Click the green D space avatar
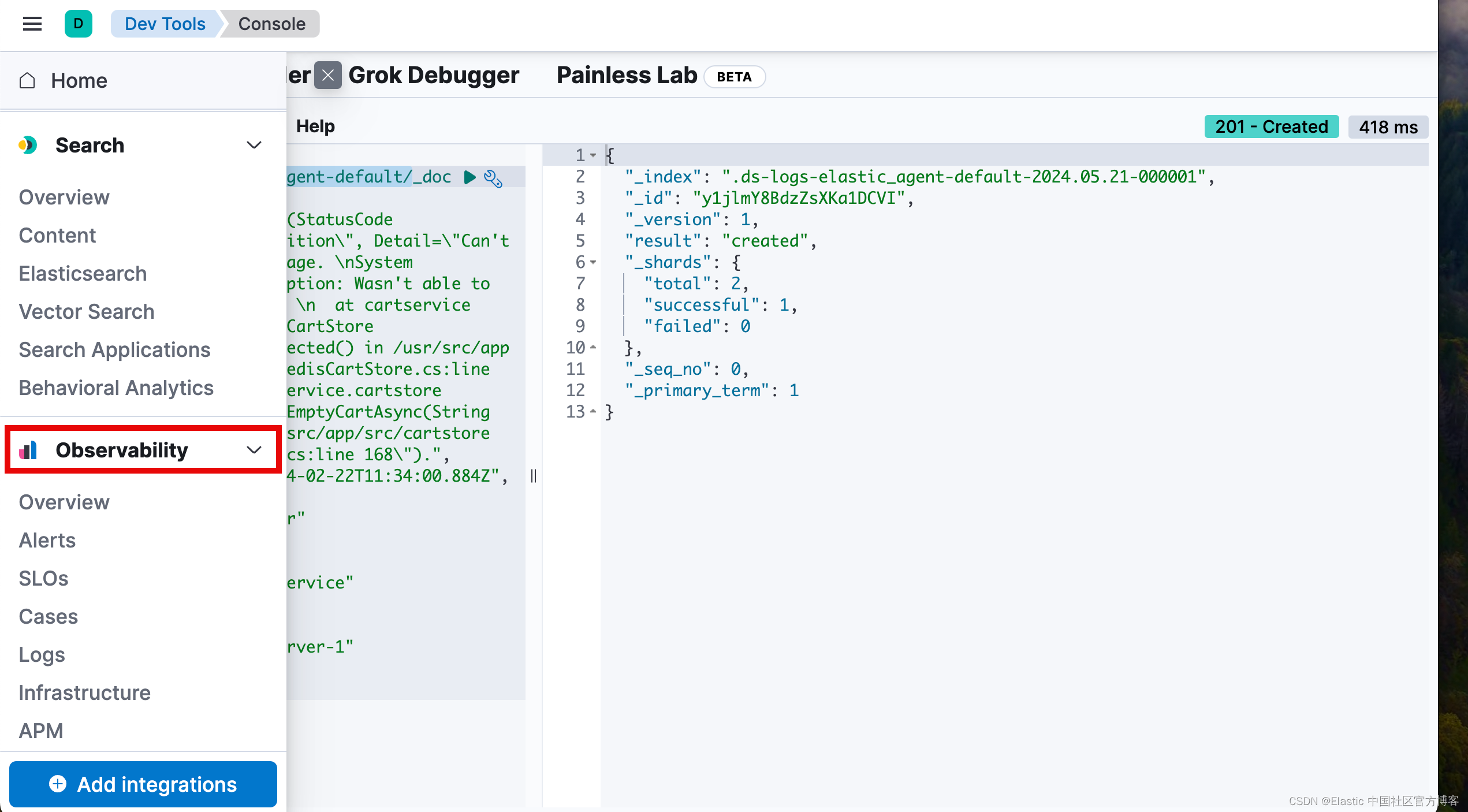Screen dimensions: 1468x812 pos(79,24)
